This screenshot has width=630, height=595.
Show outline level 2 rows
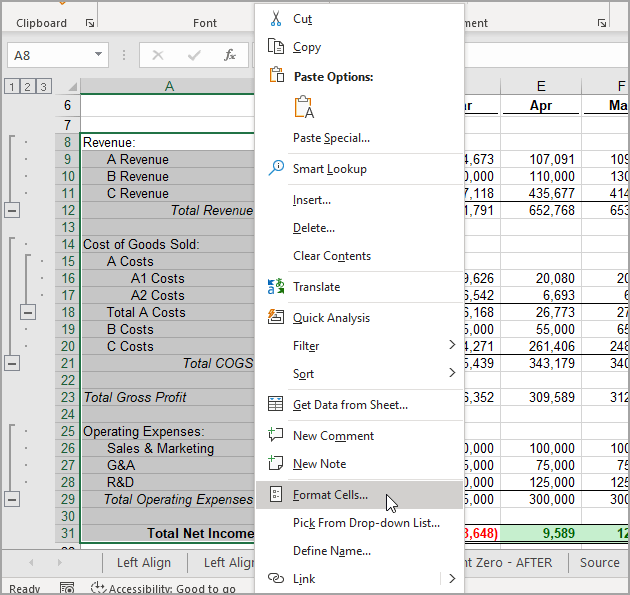28,87
